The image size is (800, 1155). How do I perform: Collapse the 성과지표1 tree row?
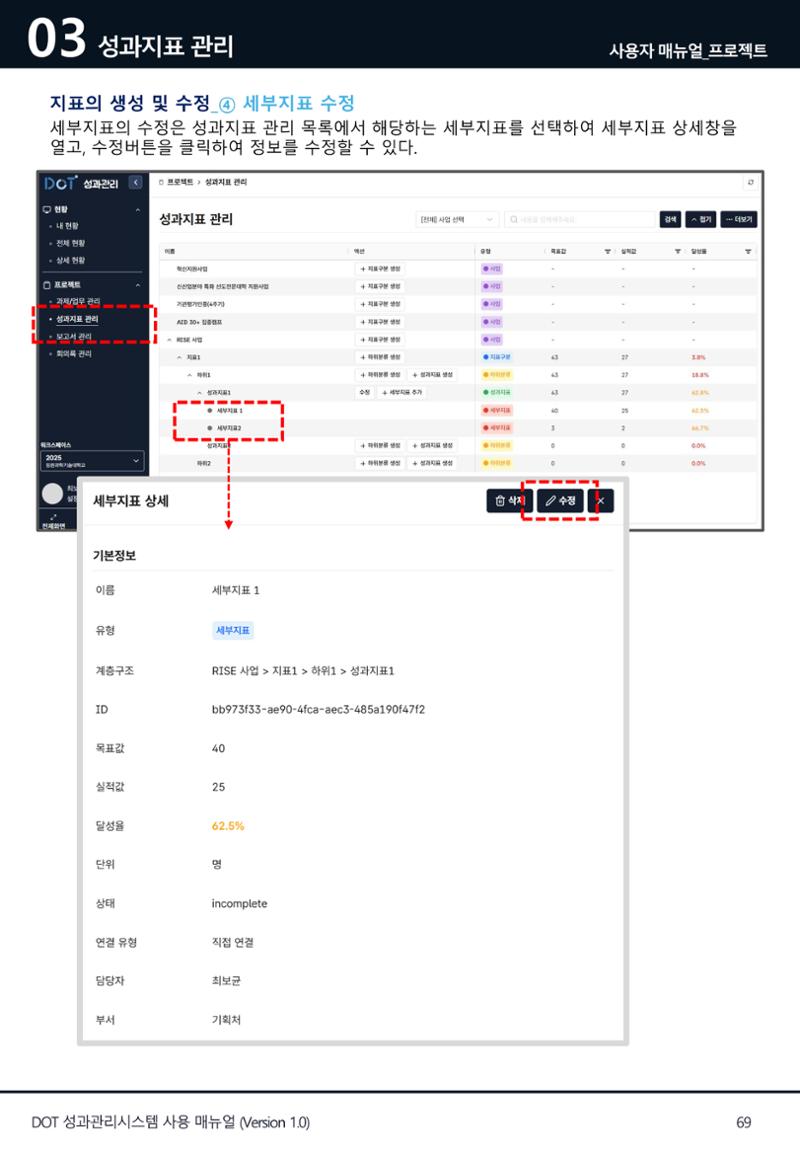[x=199, y=393]
